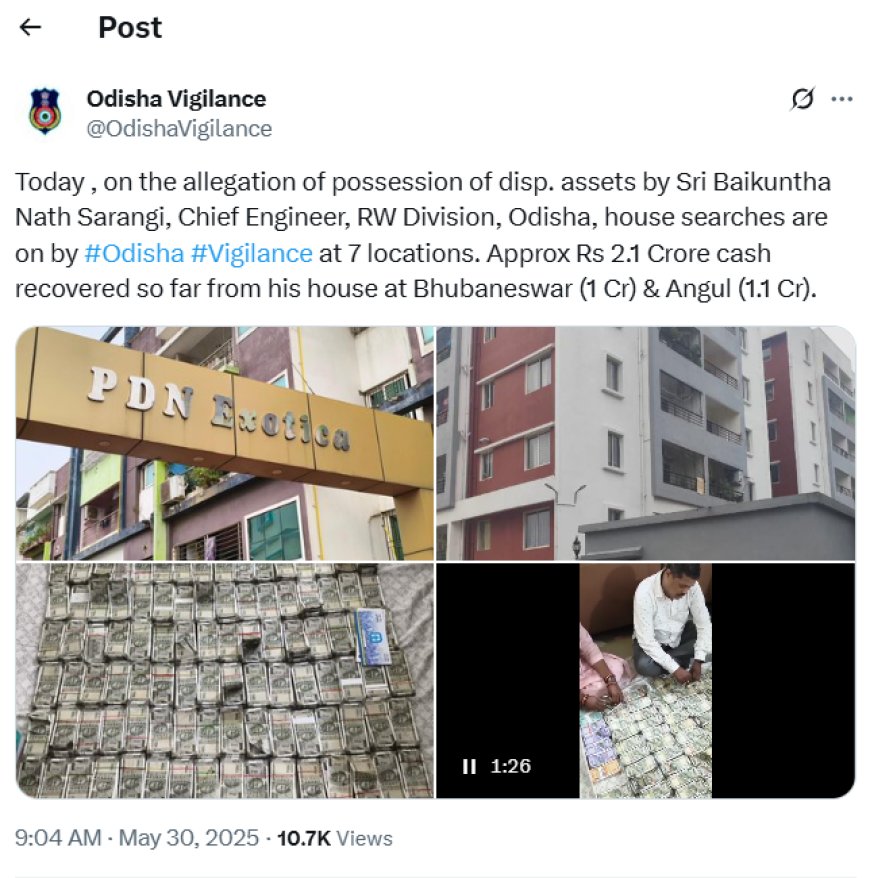Click the back arrow icon
The height and width of the screenshot is (878, 870).
(x=30, y=27)
